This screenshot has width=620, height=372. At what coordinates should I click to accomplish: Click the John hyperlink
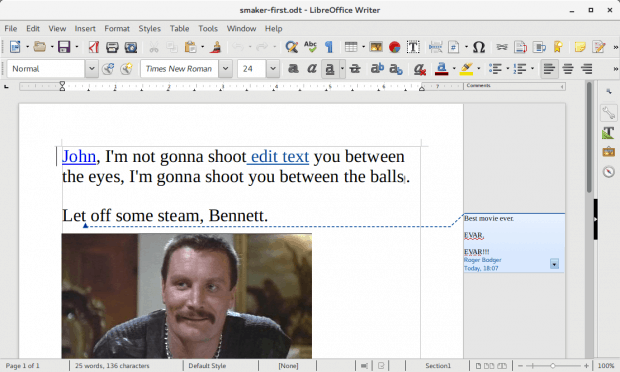pyautogui.click(x=79, y=157)
